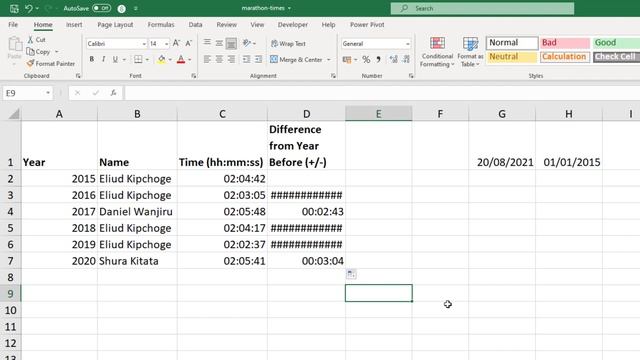Image resolution: width=640 pixels, height=360 pixels.
Task: Apply the Calculation cell style
Action: tap(565, 57)
